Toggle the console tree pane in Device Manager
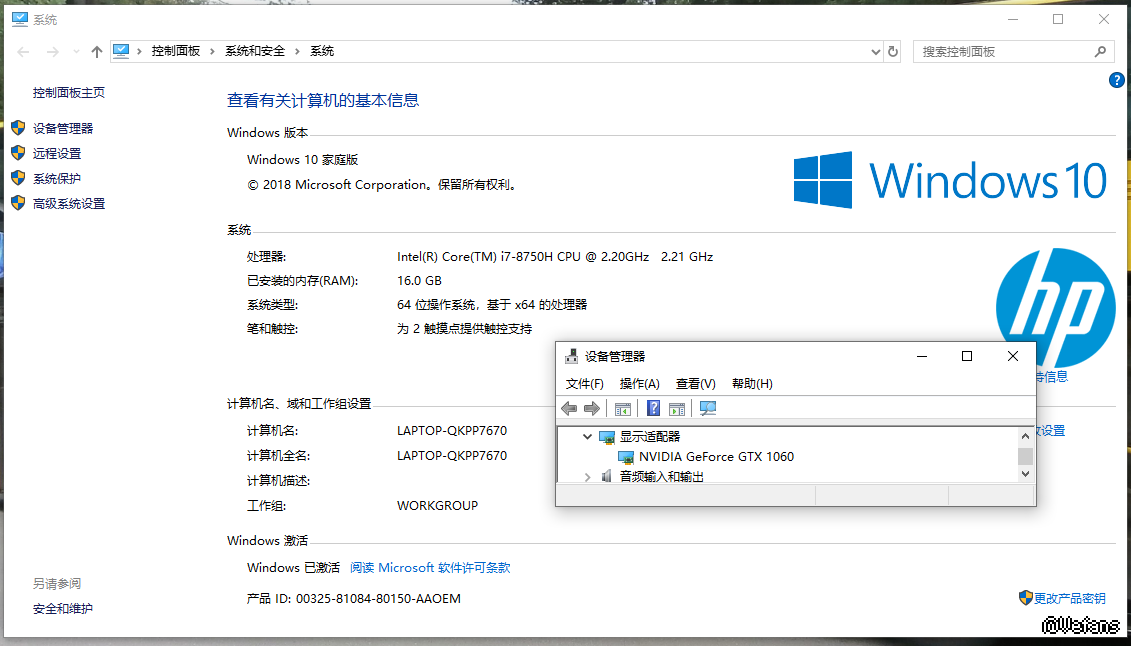This screenshot has width=1131, height=646. point(622,409)
